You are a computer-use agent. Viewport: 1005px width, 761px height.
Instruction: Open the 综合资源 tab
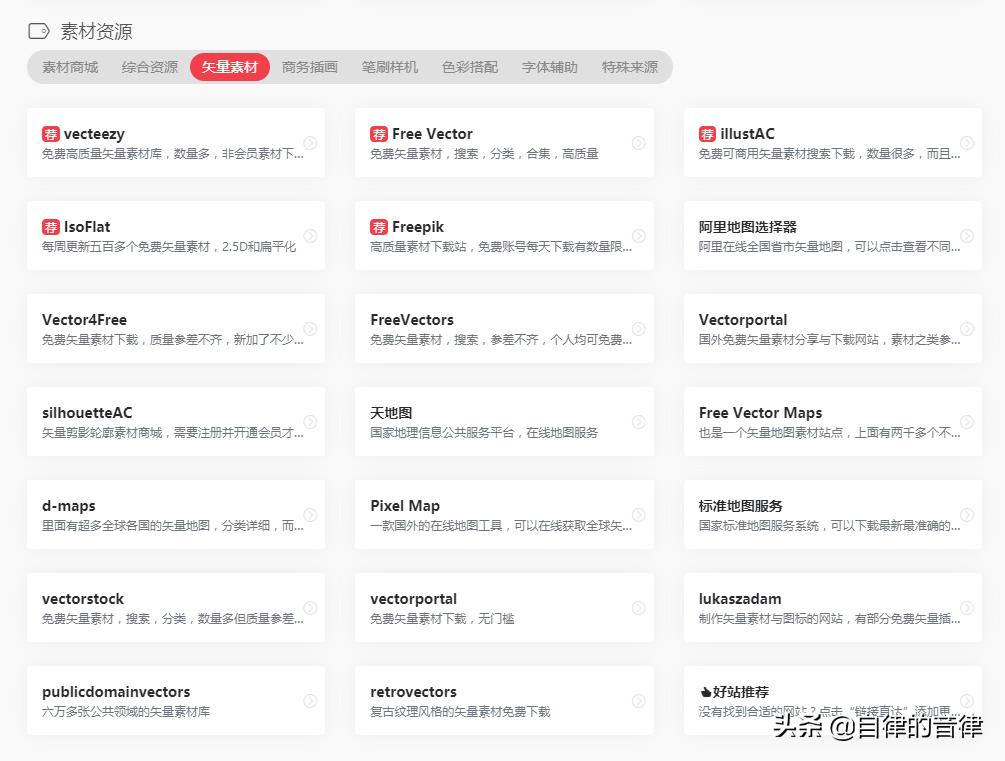click(x=149, y=67)
